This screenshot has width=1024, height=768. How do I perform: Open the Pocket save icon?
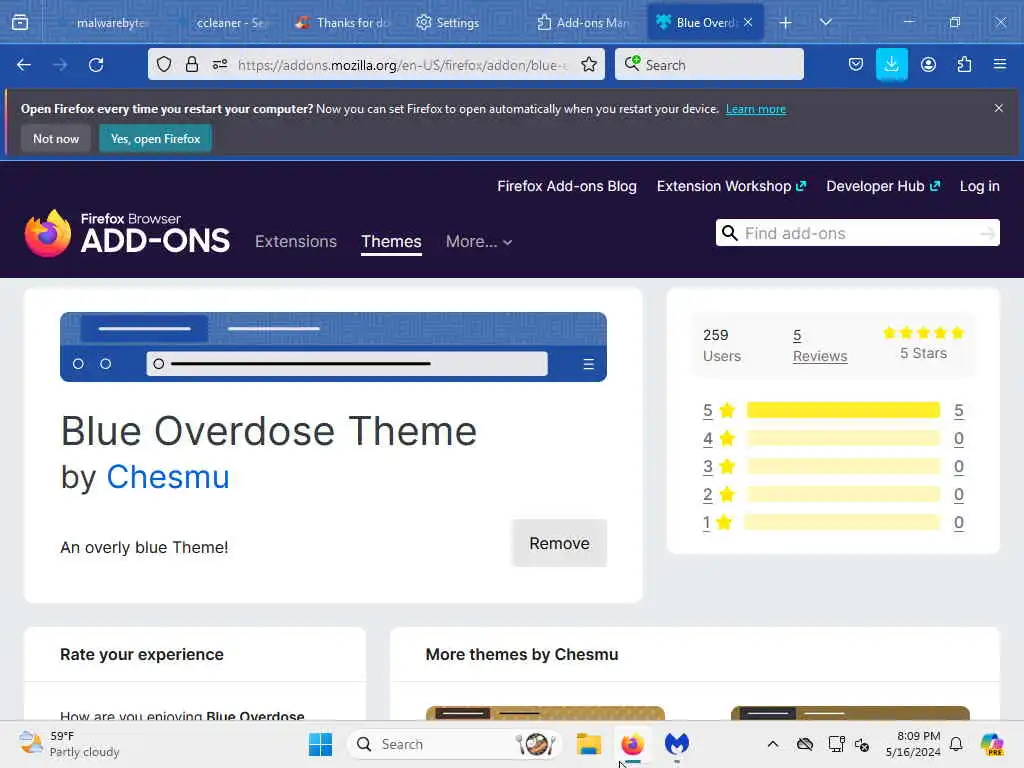point(856,64)
